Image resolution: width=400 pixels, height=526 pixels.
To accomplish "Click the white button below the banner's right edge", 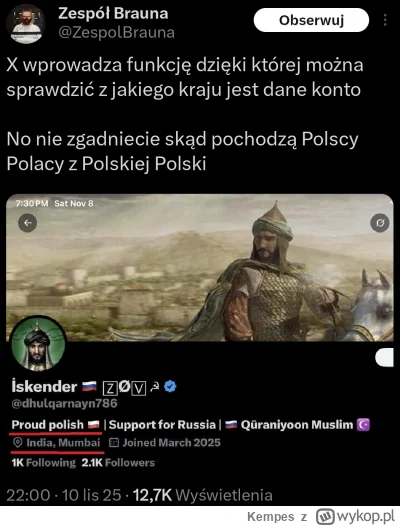I will tap(384, 358).
